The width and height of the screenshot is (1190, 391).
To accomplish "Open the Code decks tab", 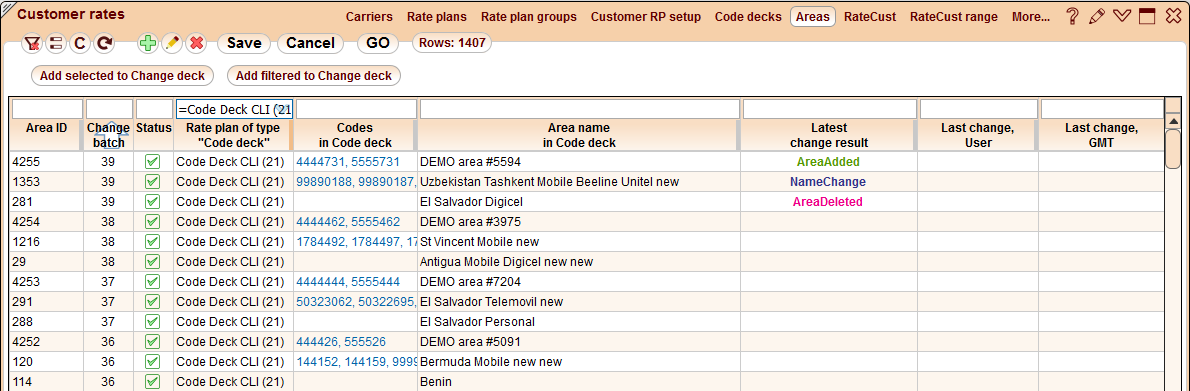I will [748, 17].
